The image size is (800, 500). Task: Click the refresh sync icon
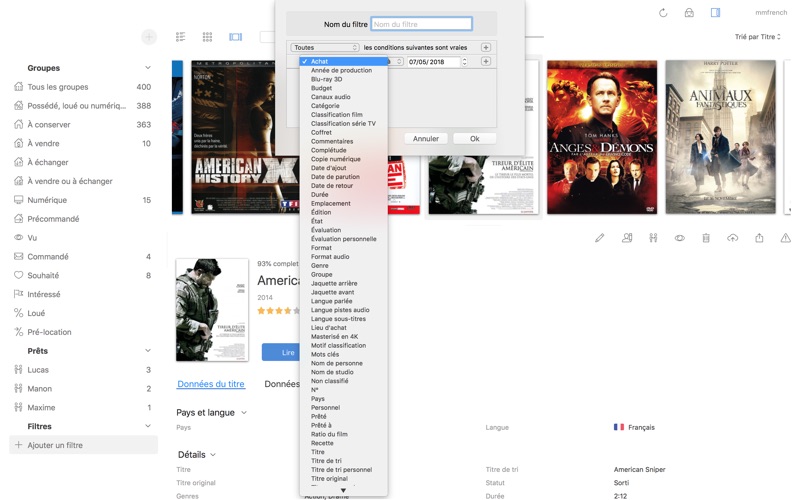click(663, 13)
